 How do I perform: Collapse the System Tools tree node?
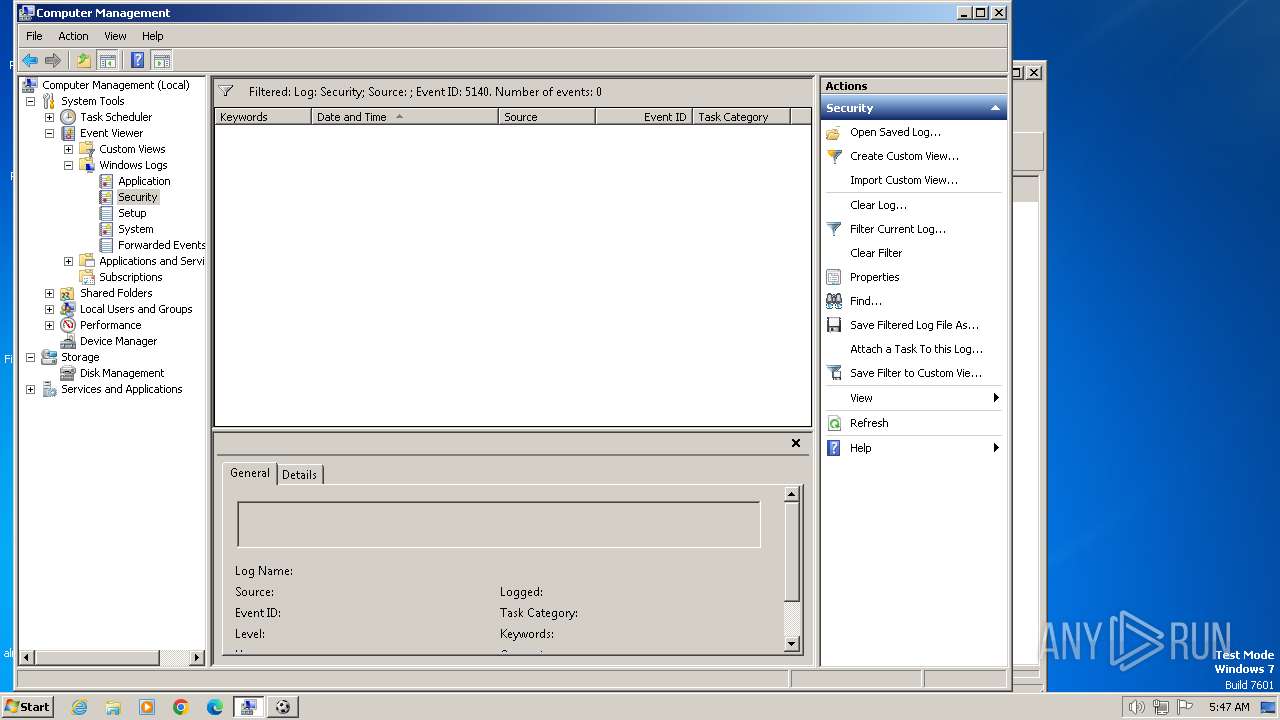click(x=30, y=101)
